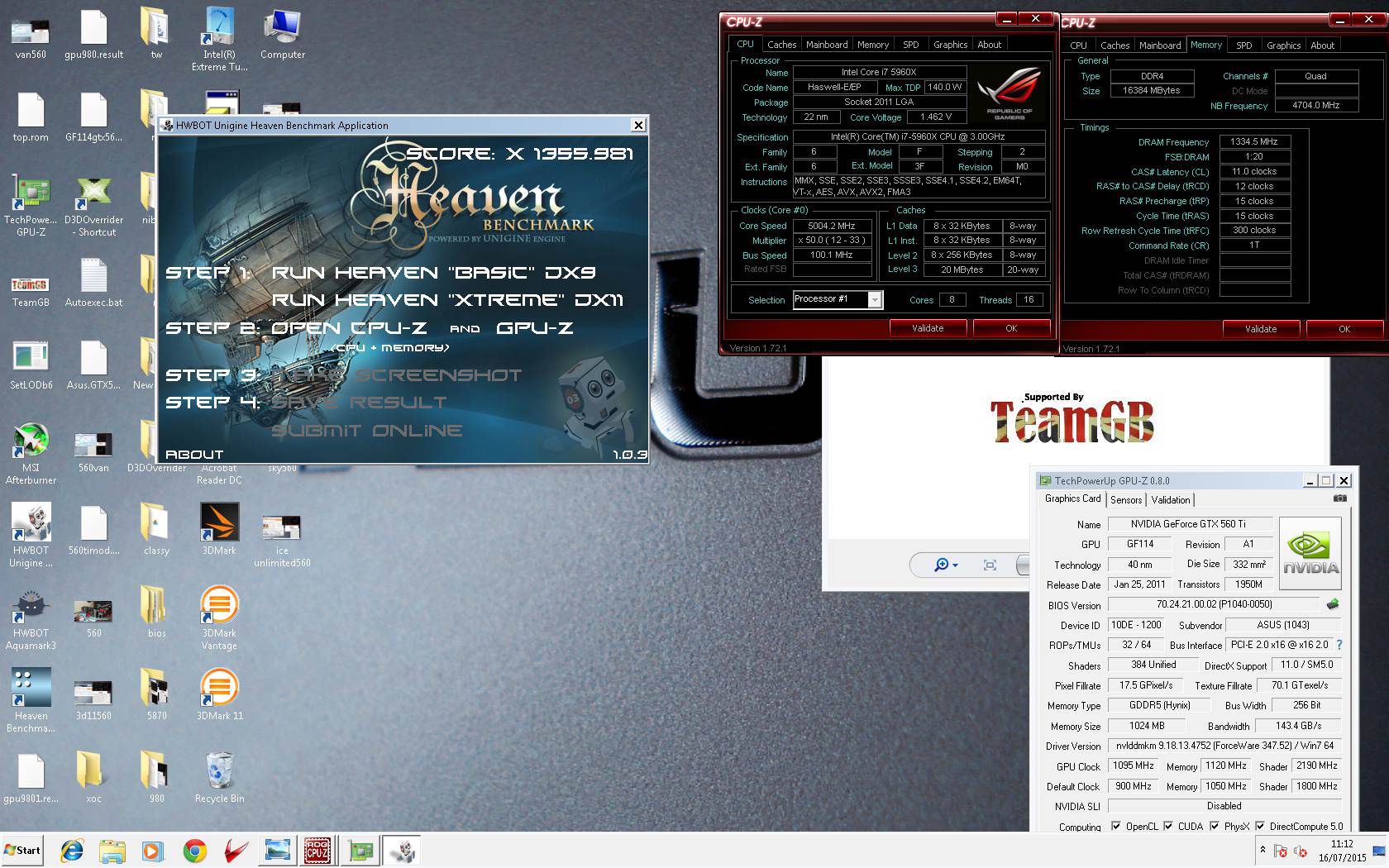Toggle the CUDA checkbox in GPU-Z
1389x868 pixels.
[x=1168, y=826]
